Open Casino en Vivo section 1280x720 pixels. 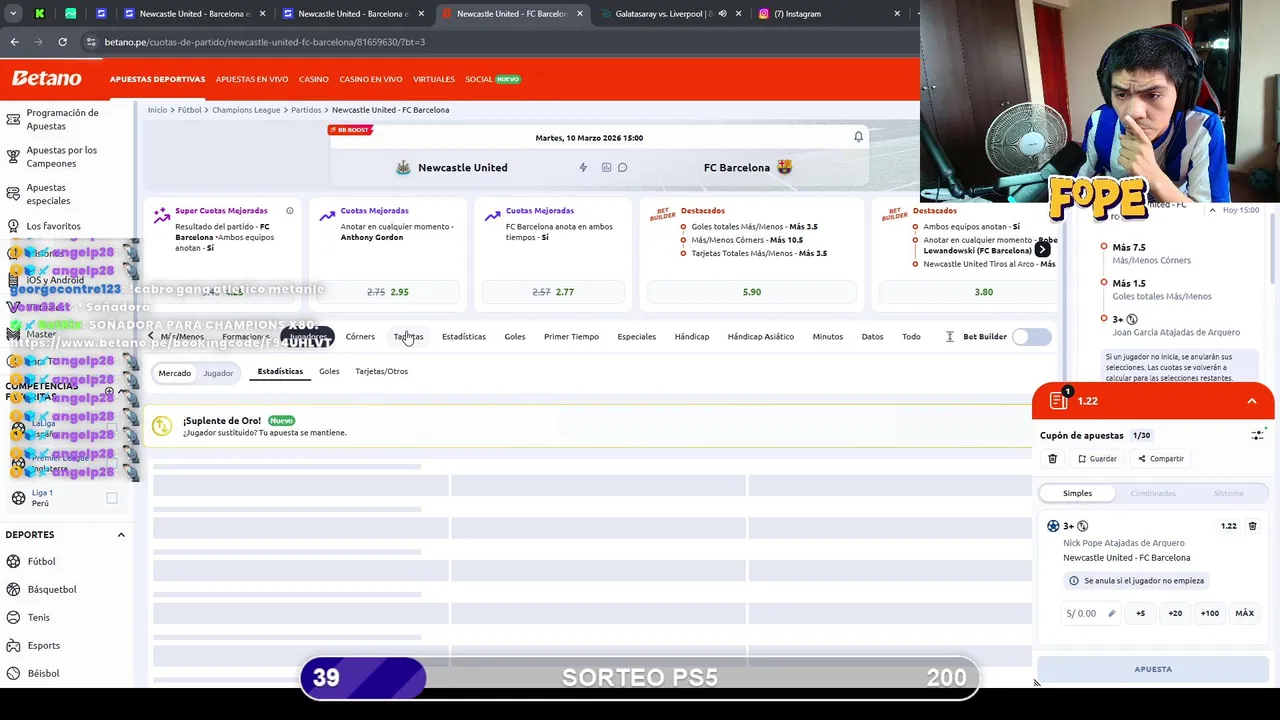point(370,79)
